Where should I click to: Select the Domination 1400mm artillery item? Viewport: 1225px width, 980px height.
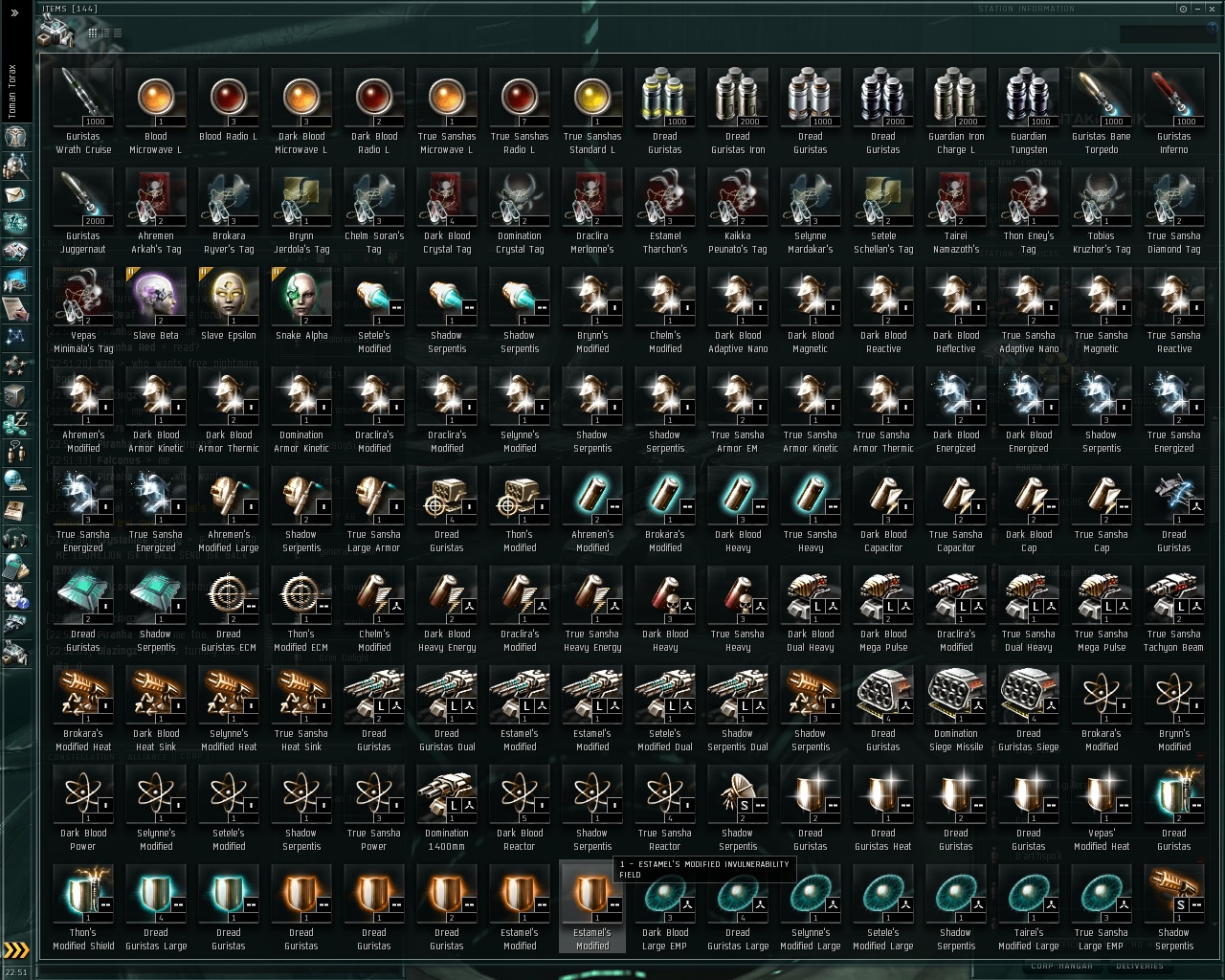click(447, 808)
